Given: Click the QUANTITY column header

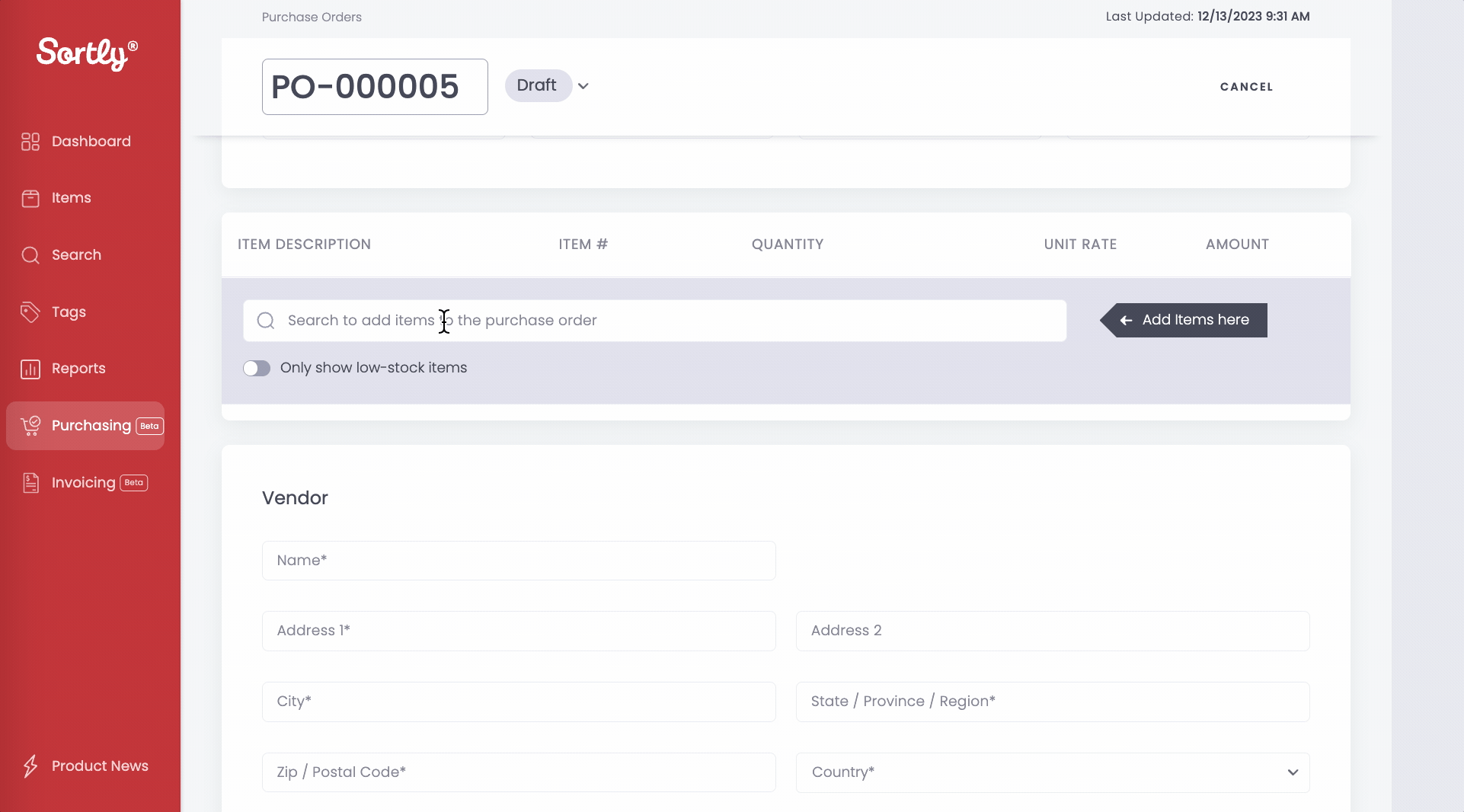Looking at the screenshot, I should point(788,245).
